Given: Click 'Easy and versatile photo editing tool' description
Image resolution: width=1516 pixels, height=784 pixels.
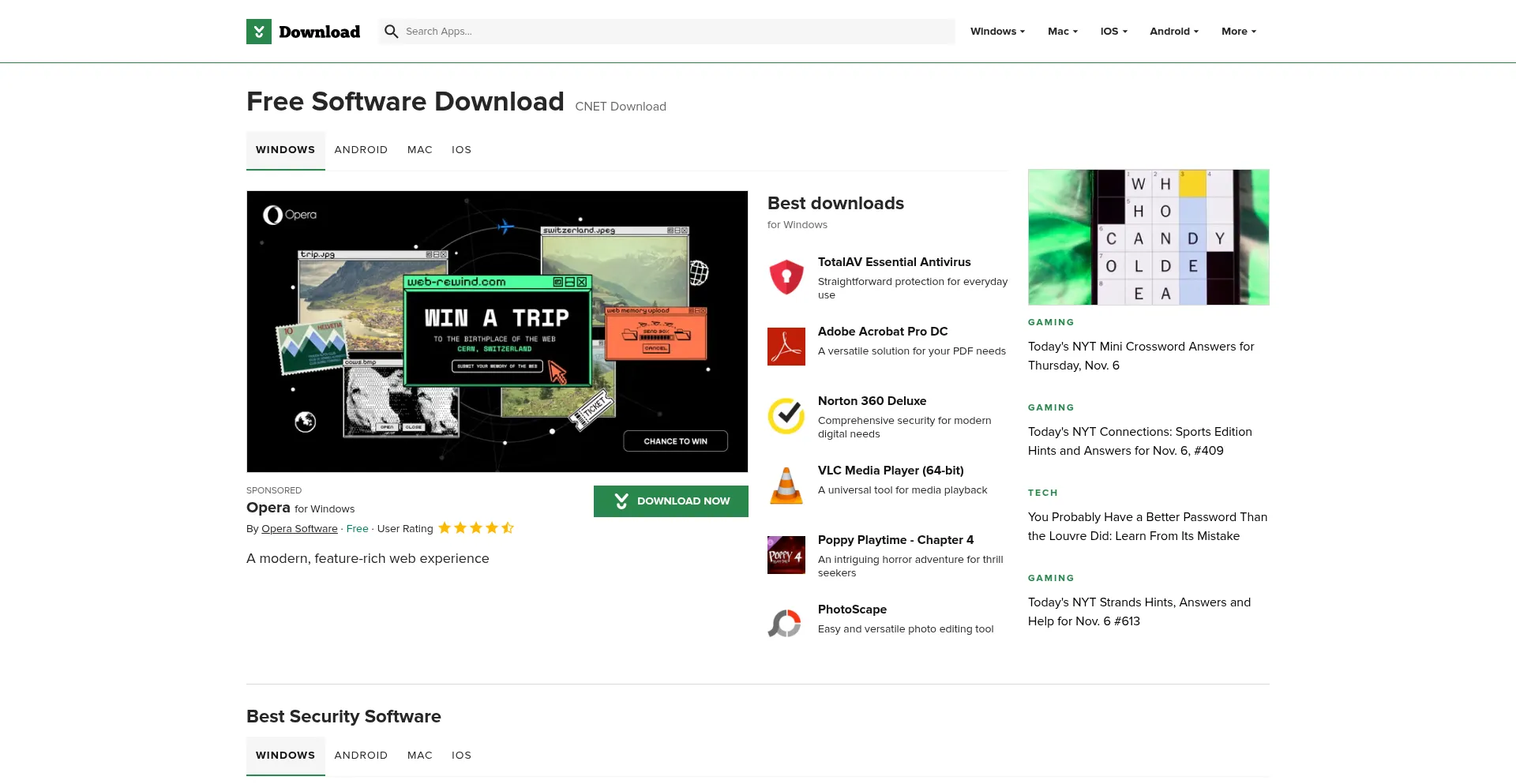Looking at the screenshot, I should [x=906, y=629].
